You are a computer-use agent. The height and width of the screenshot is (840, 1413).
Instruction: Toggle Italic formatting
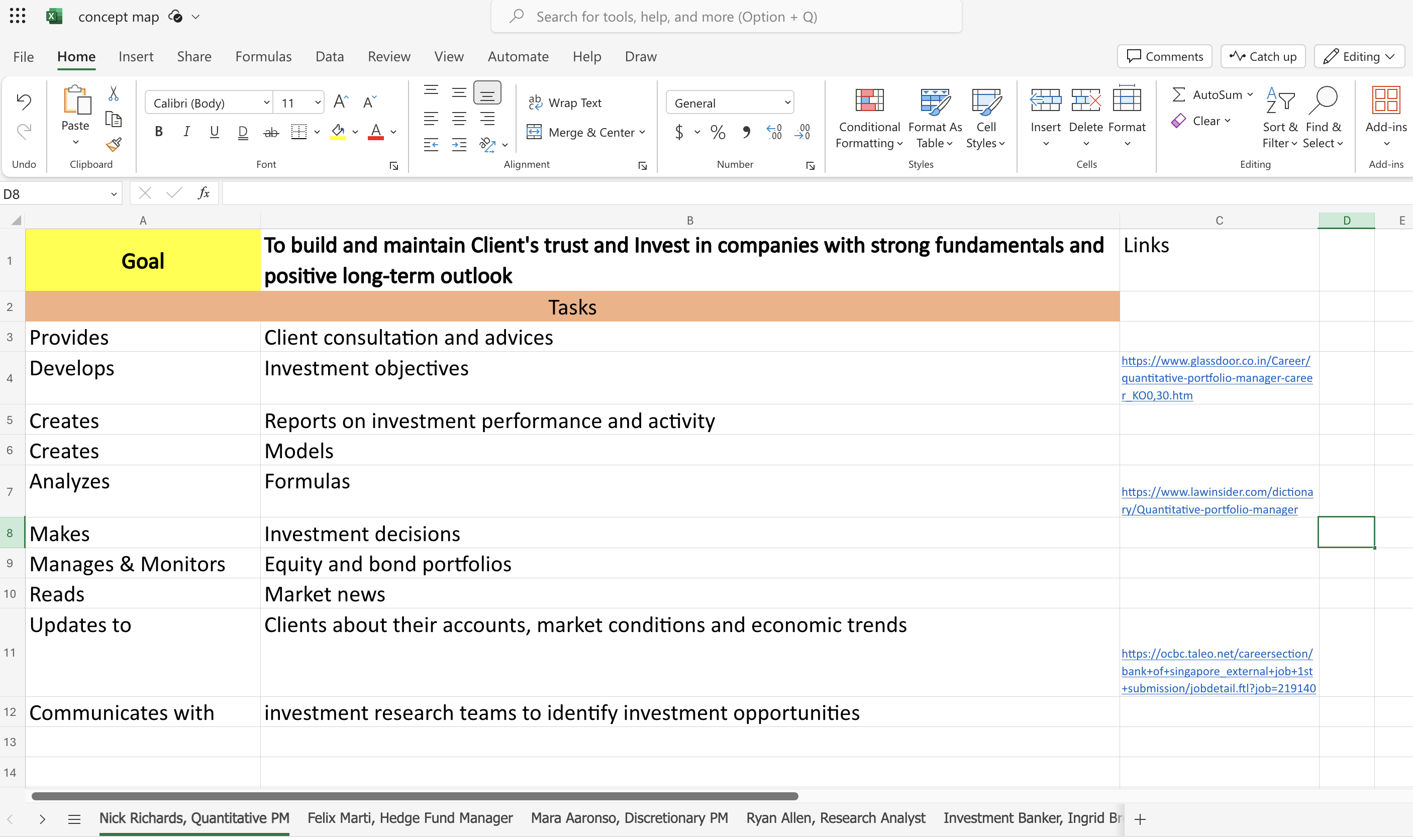click(x=186, y=132)
